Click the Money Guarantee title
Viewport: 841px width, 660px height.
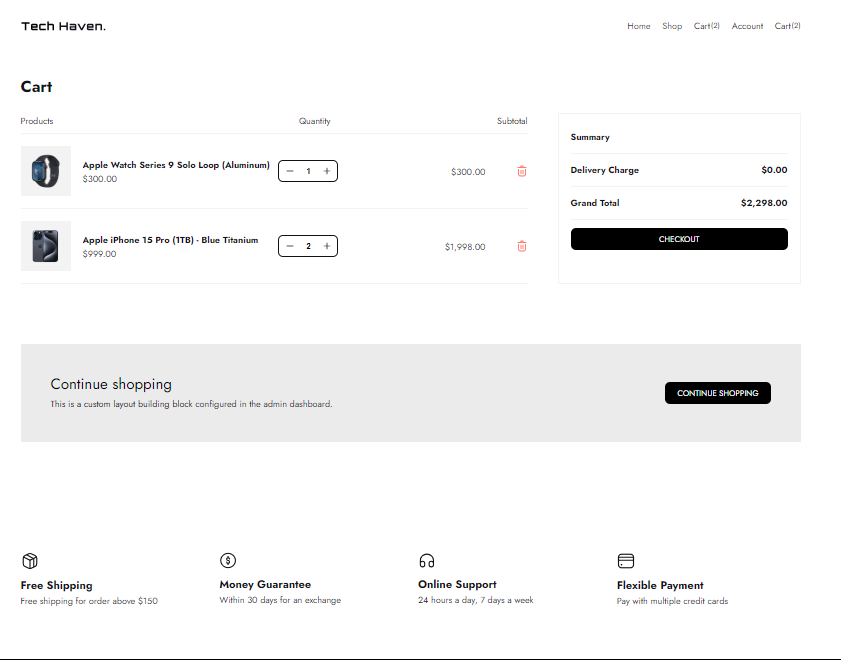point(265,584)
